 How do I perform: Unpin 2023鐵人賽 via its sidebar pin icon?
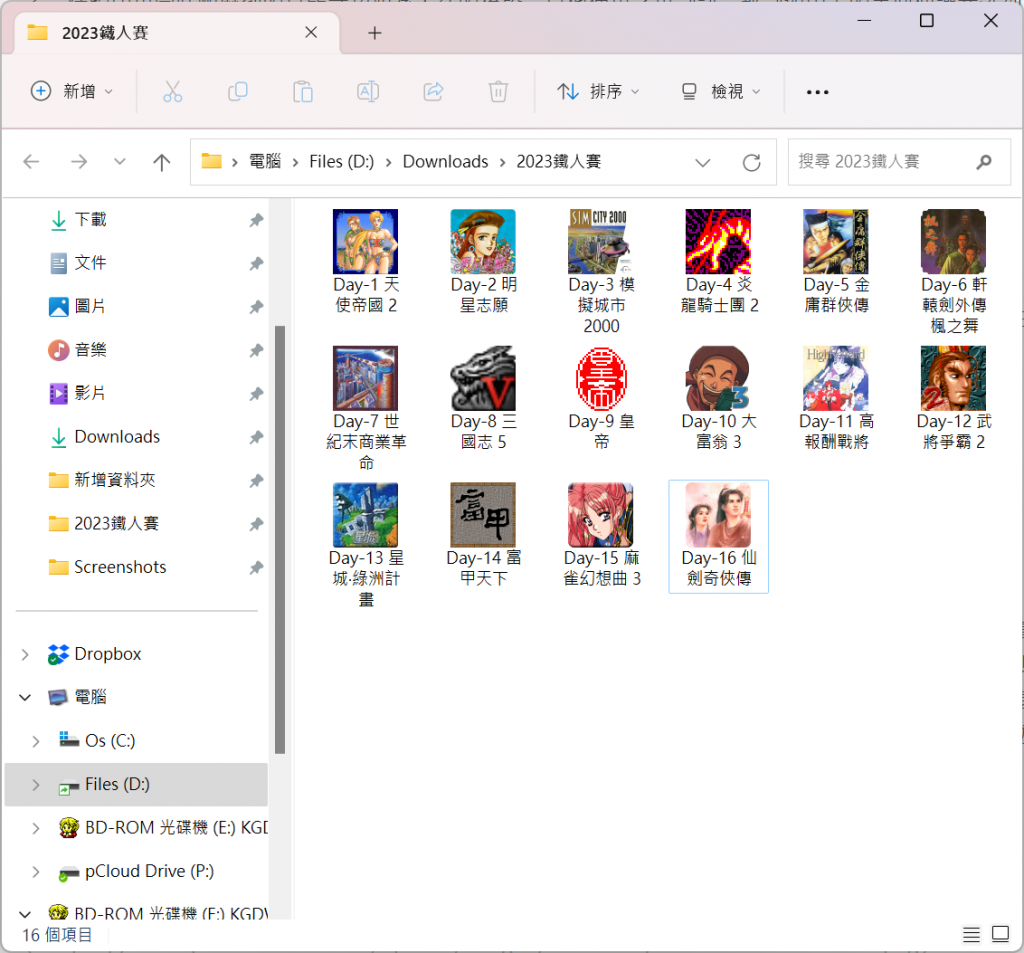click(x=256, y=524)
